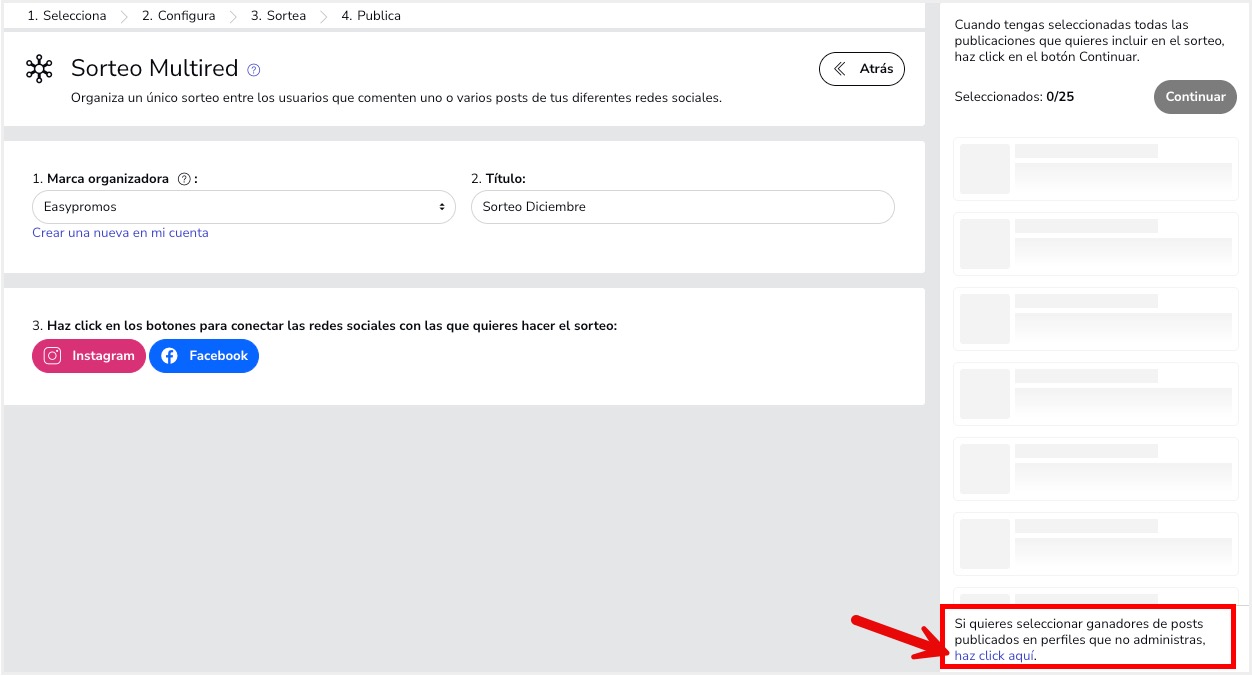Open the Marca organizadora selector showing Easypromos
1252x676 pixels.
coord(243,207)
